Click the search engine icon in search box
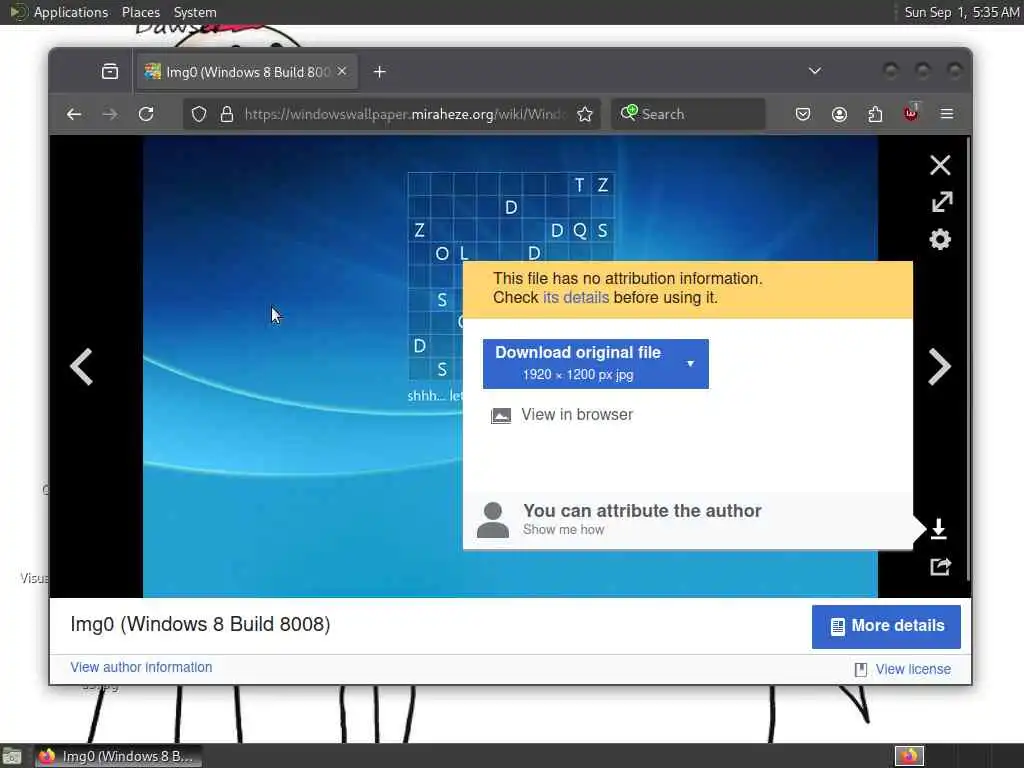Screen dimensions: 1024x768 click(629, 113)
